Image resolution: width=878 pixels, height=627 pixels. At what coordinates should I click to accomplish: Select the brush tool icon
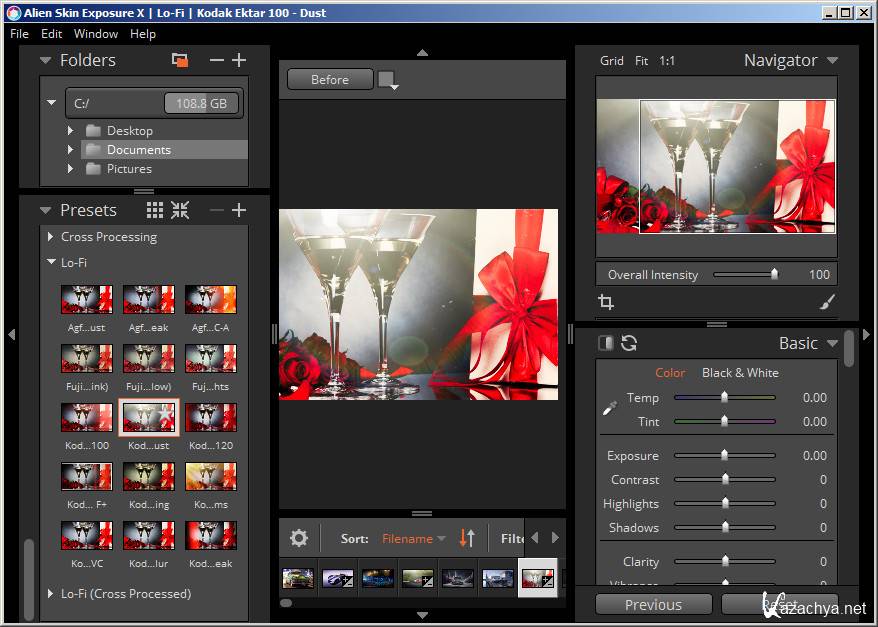coord(826,302)
